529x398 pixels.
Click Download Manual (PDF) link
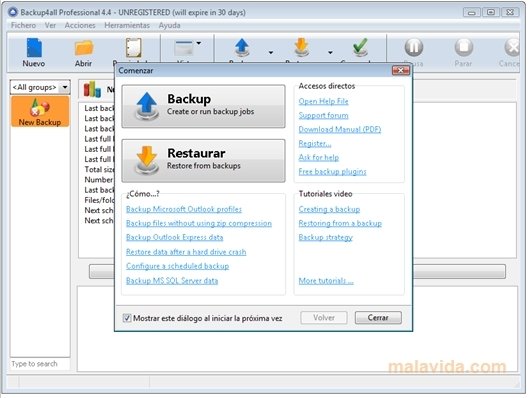point(340,130)
